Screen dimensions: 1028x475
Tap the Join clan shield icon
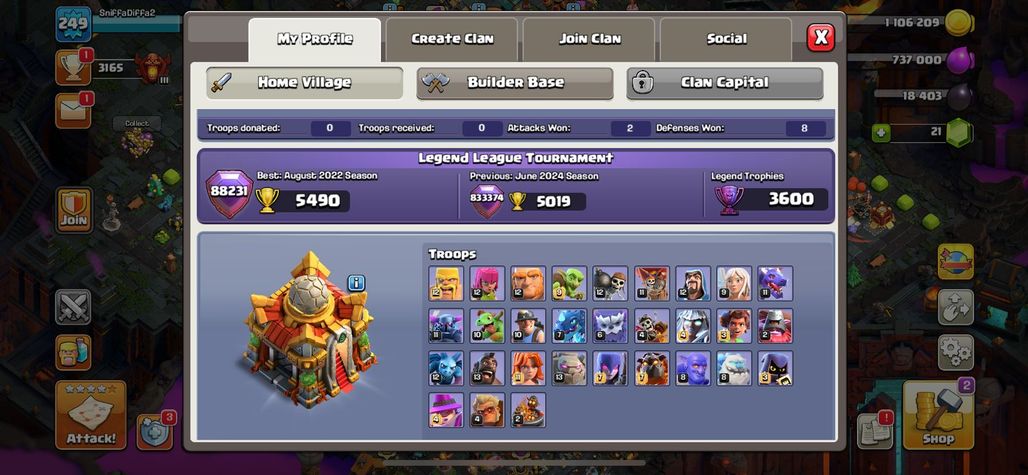(73, 210)
